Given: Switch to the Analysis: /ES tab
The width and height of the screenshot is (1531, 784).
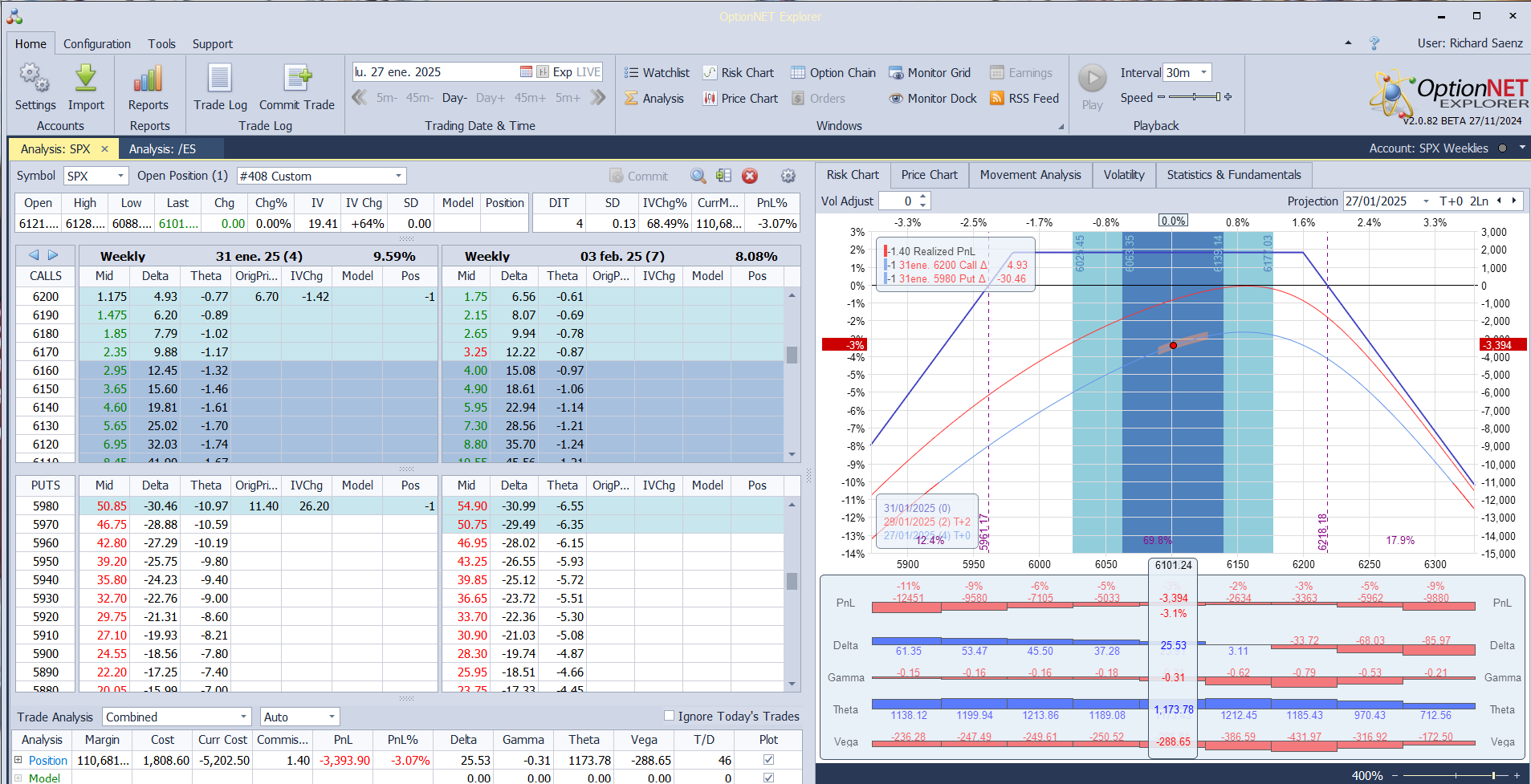Looking at the screenshot, I should pos(163,148).
